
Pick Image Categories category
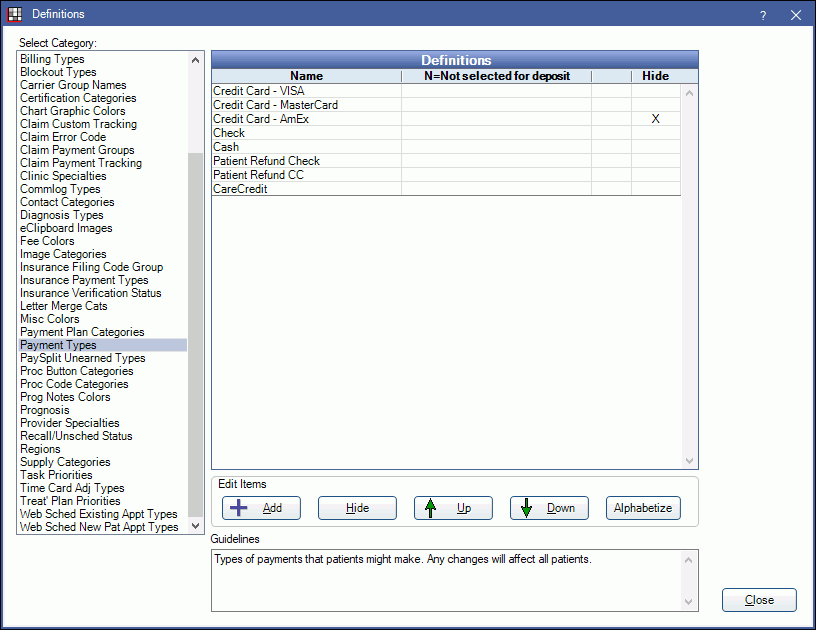pyautogui.click(x=103, y=254)
